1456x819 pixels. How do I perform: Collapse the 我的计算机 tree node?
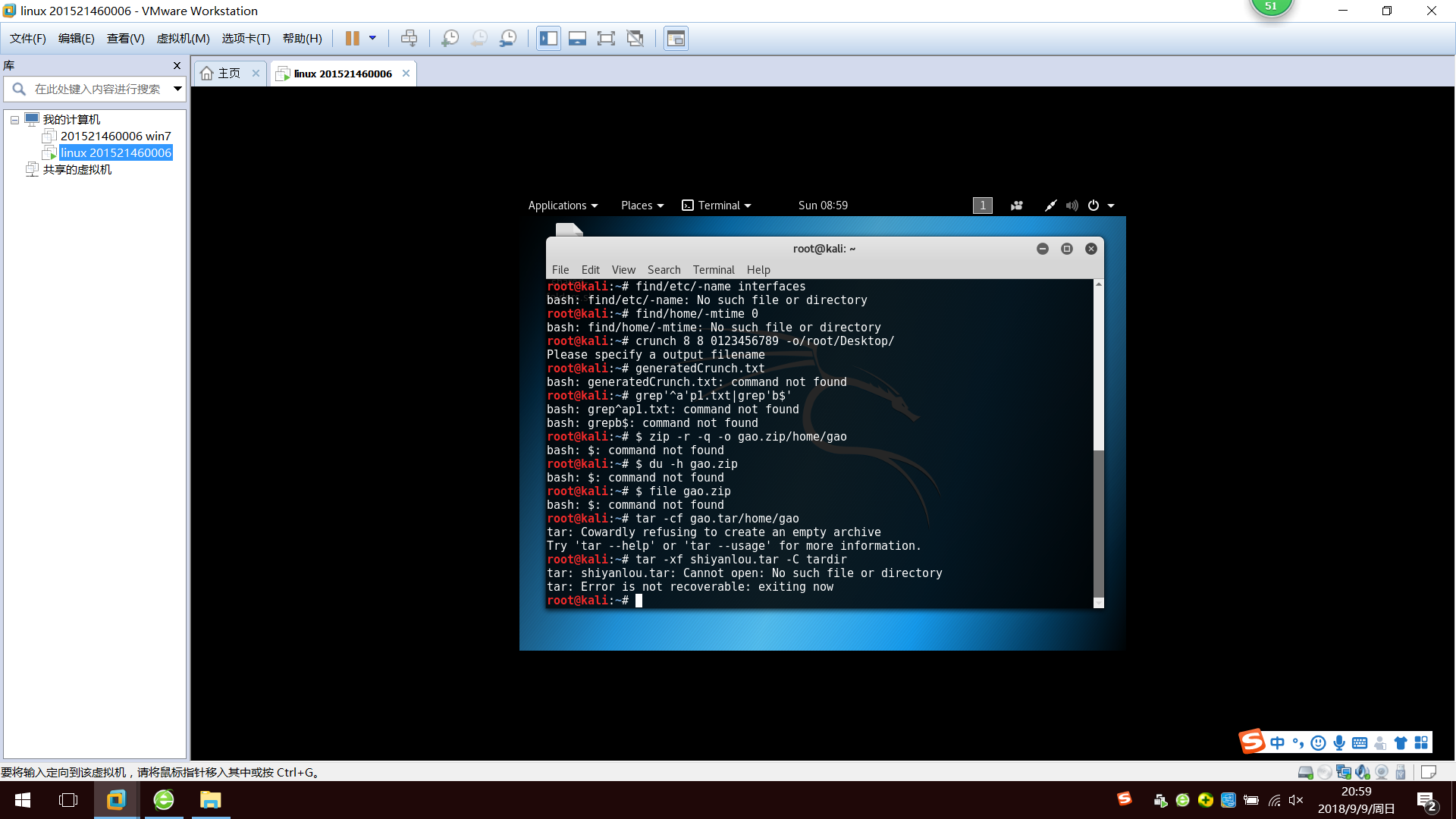(14, 120)
